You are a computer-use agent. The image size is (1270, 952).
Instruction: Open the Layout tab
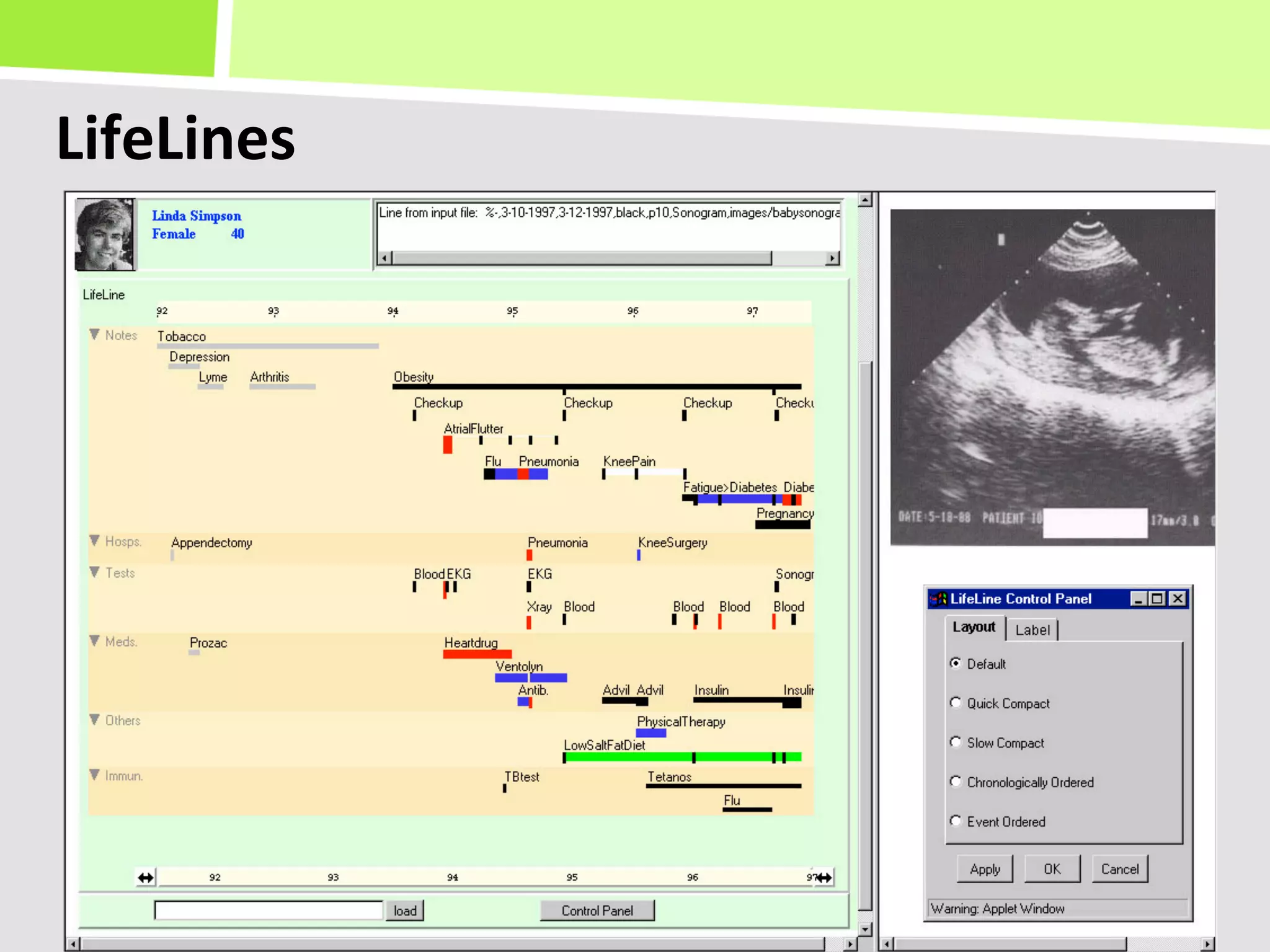click(974, 627)
